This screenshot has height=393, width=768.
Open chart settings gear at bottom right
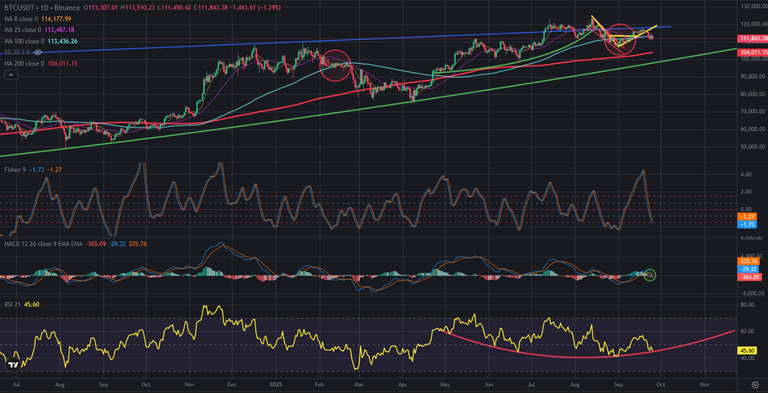tap(755, 385)
